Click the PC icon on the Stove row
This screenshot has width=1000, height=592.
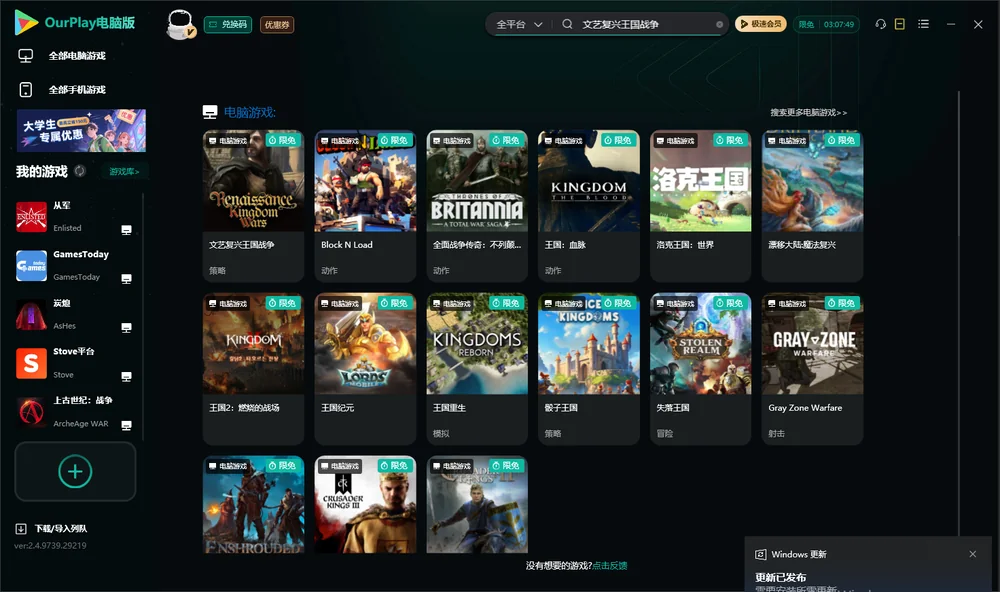(x=126, y=376)
